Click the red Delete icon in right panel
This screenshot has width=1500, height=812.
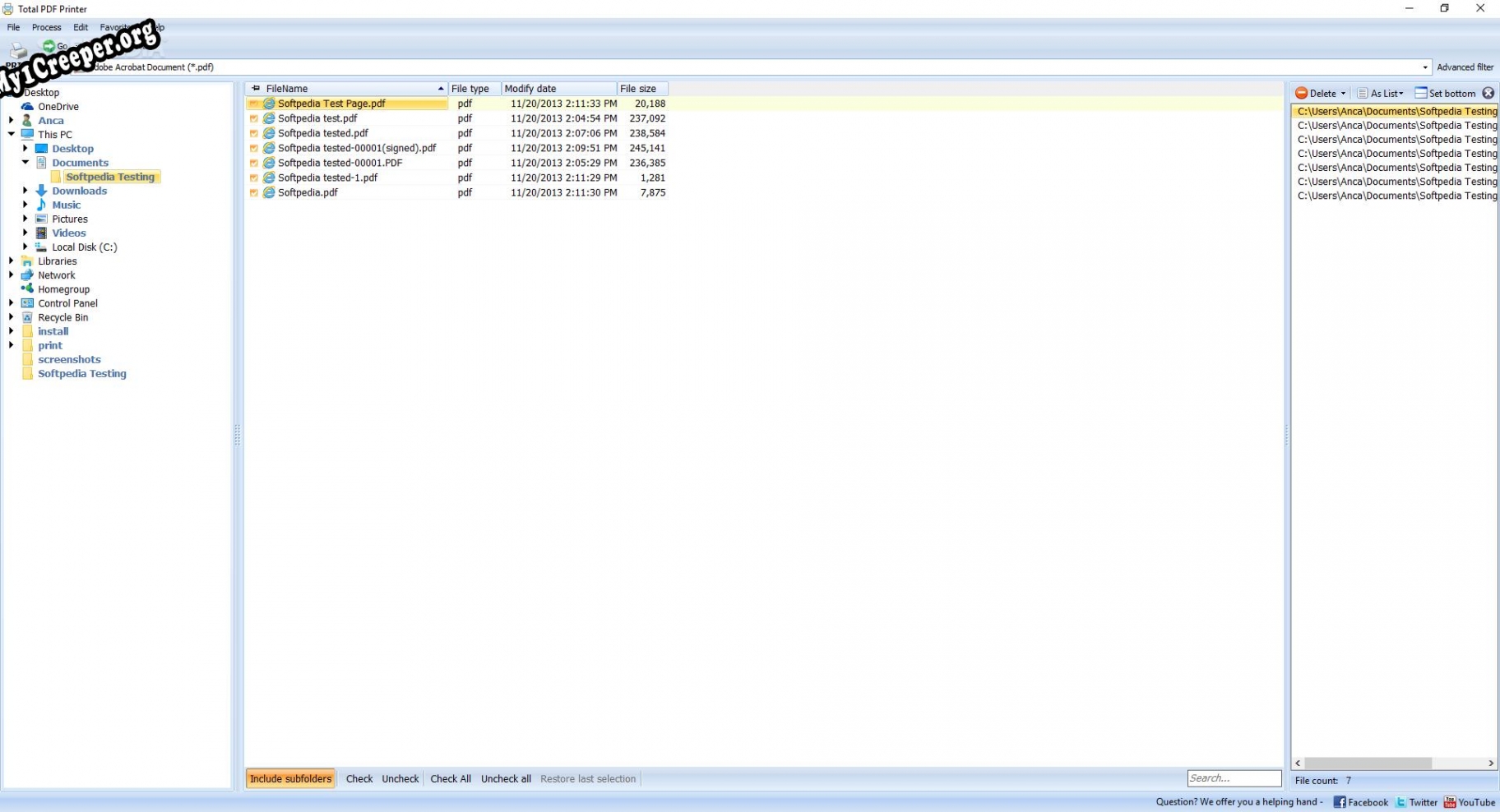1301,94
